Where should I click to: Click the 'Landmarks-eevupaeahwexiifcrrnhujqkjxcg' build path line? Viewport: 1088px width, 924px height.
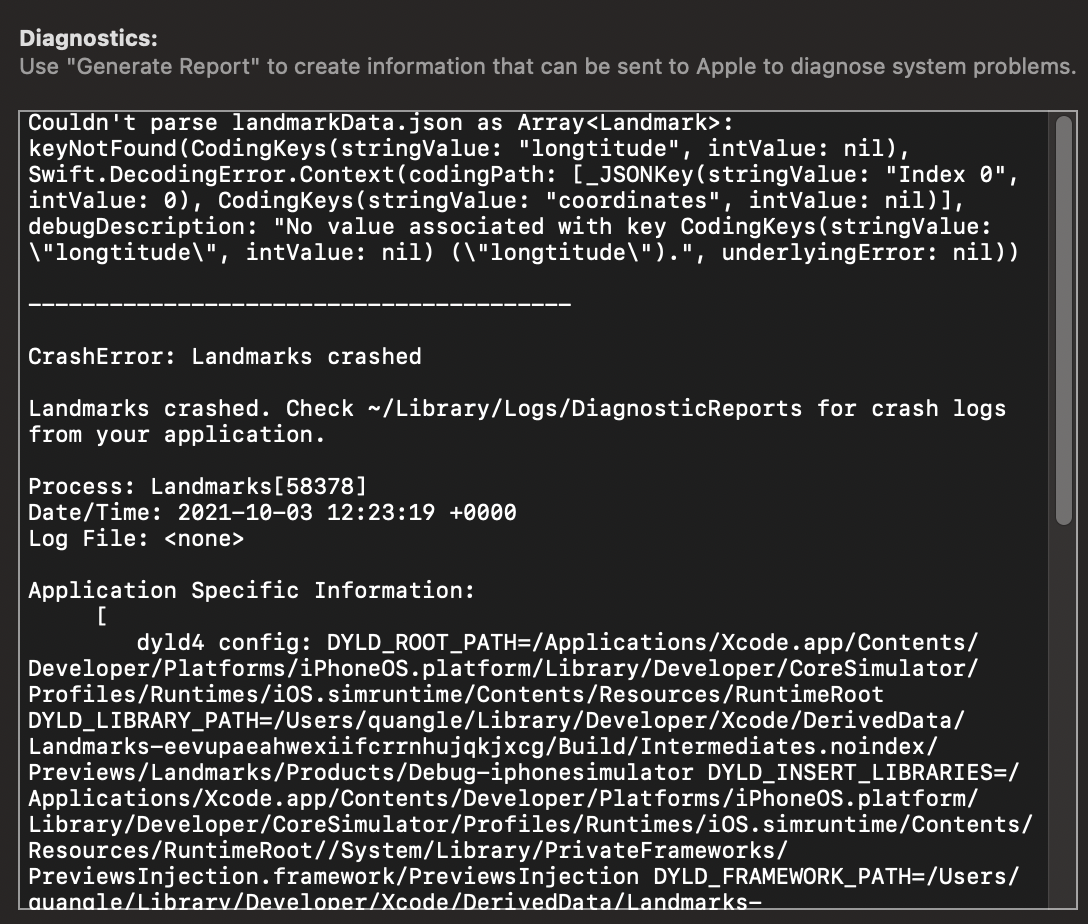(x=482, y=747)
